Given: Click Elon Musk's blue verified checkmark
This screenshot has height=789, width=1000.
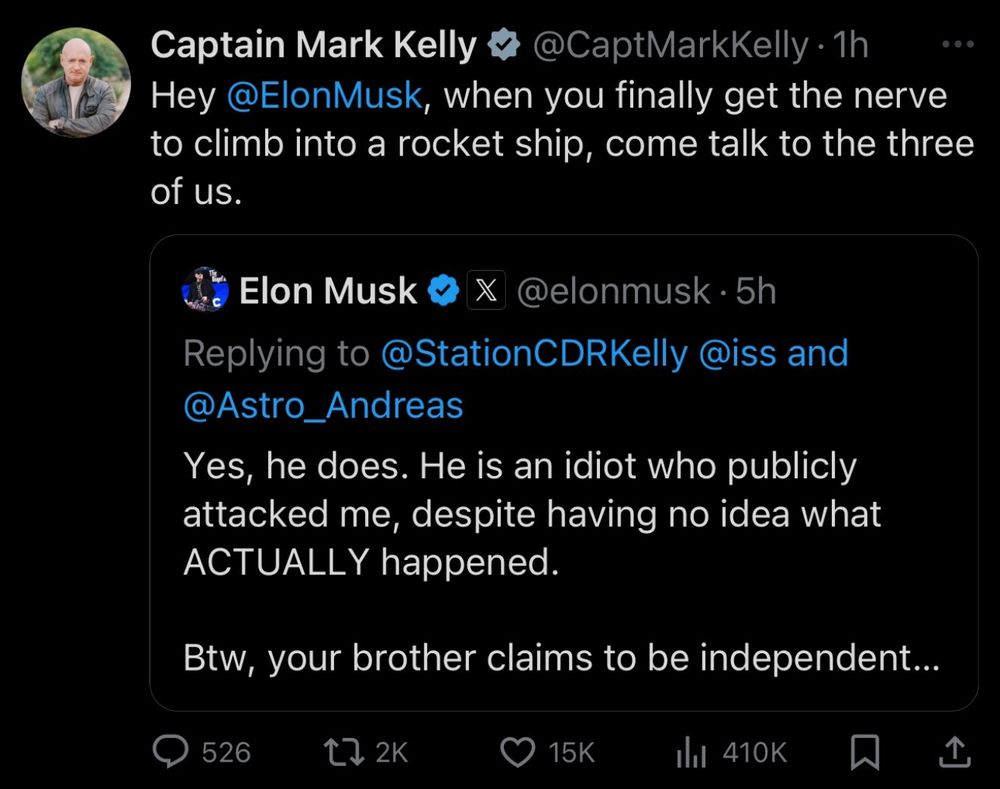Looking at the screenshot, I should click(443, 291).
